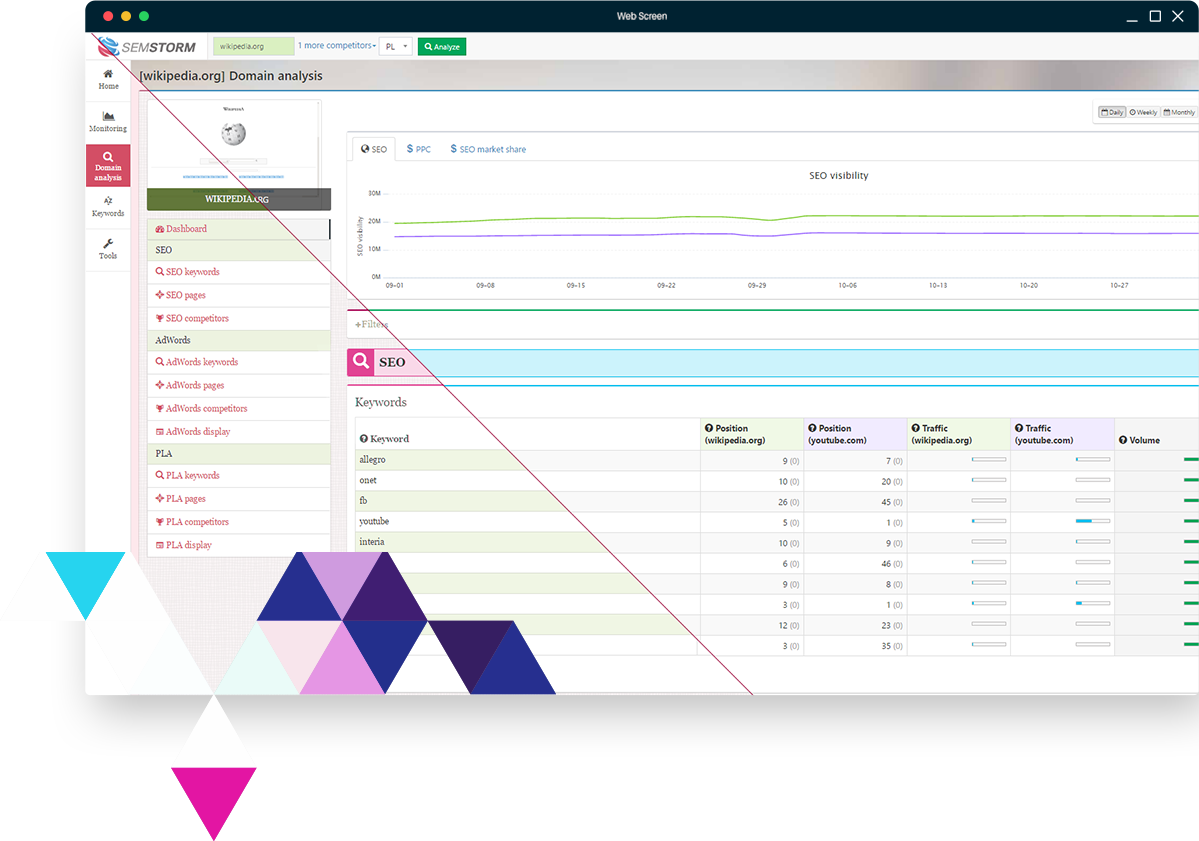Click the wikipedia.org domain input field

tap(254, 46)
